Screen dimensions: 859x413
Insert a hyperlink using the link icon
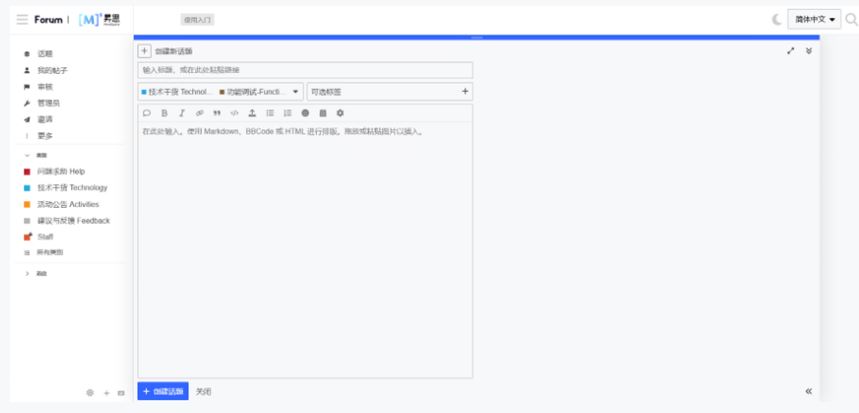[x=199, y=113]
